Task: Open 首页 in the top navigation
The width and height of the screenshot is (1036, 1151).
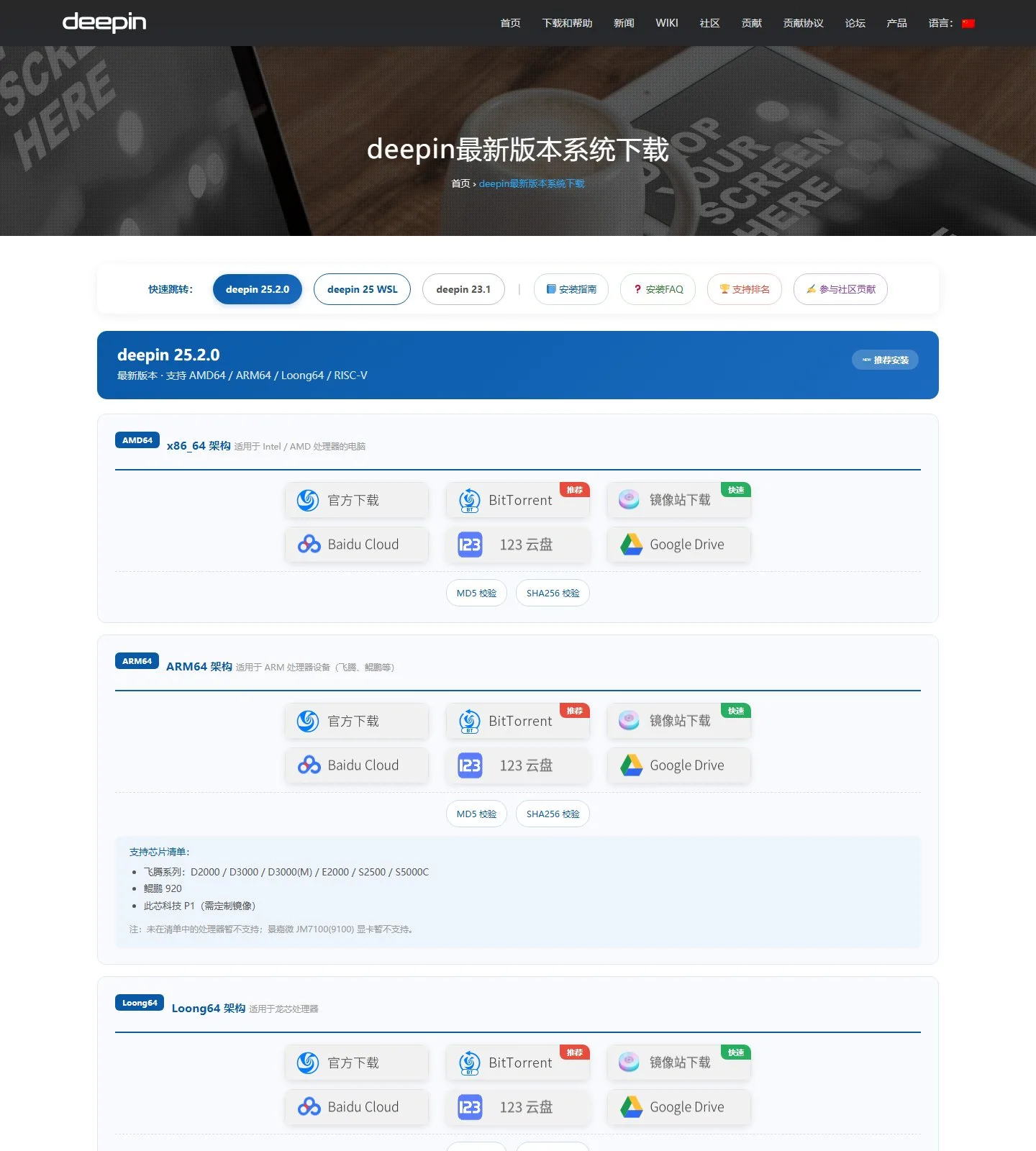Action: point(510,23)
